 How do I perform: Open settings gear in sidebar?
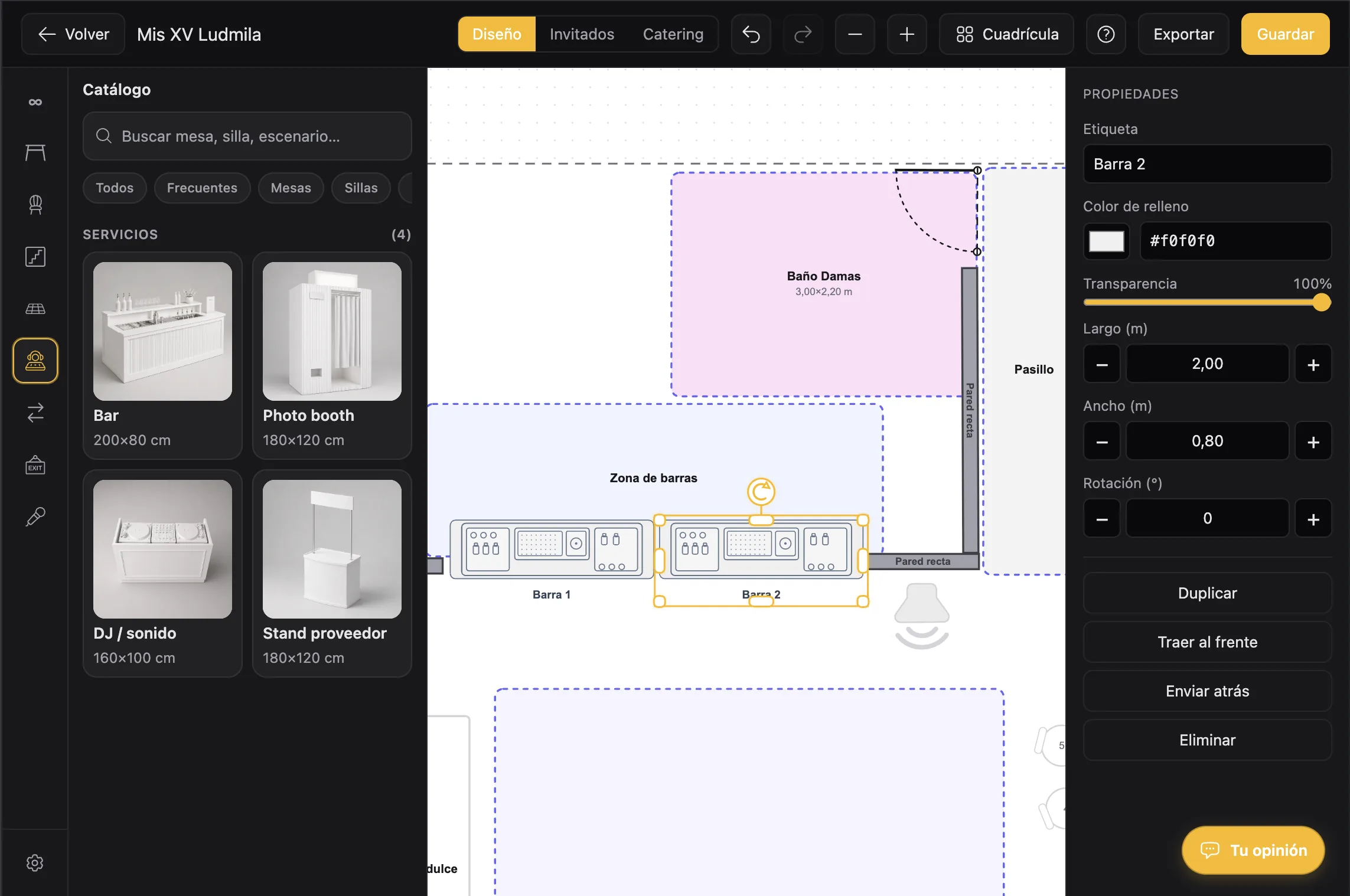[35, 862]
